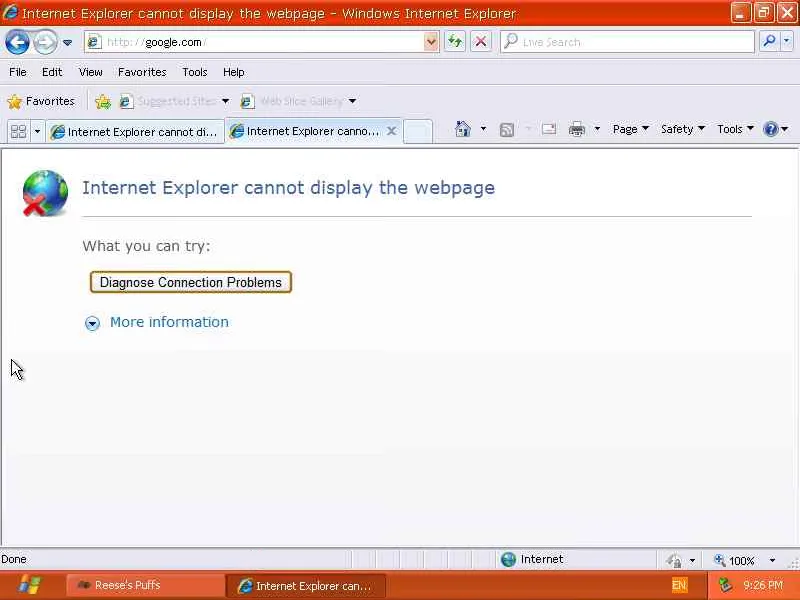Click the Refresh page icon

pyautogui.click(x=455, y=42)
